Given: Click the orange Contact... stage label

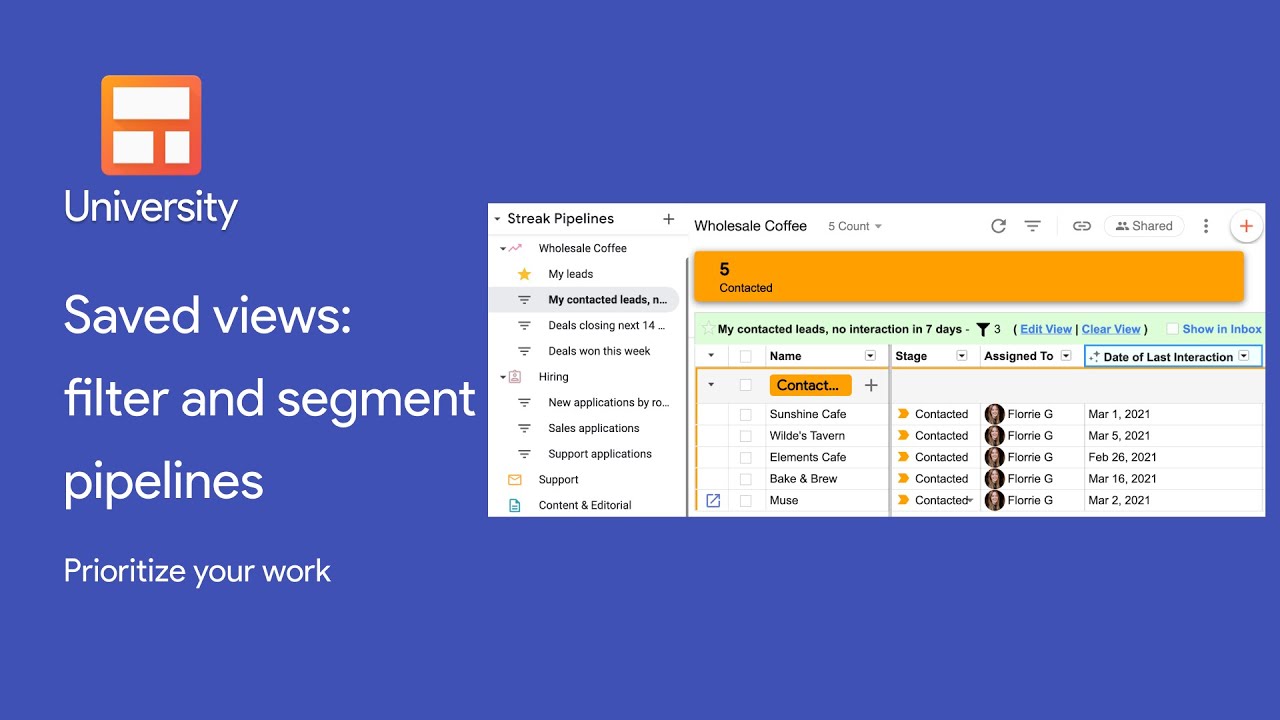Looking at the screenshot, I should pos(811,385).
